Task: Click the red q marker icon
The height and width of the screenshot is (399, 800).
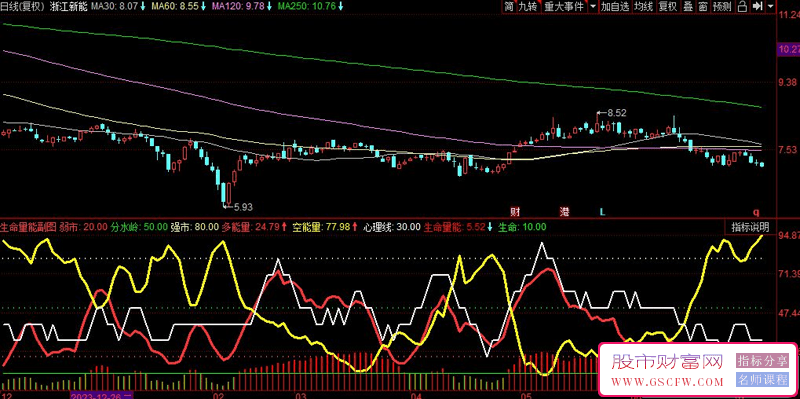Action: [x=757, y=212]
